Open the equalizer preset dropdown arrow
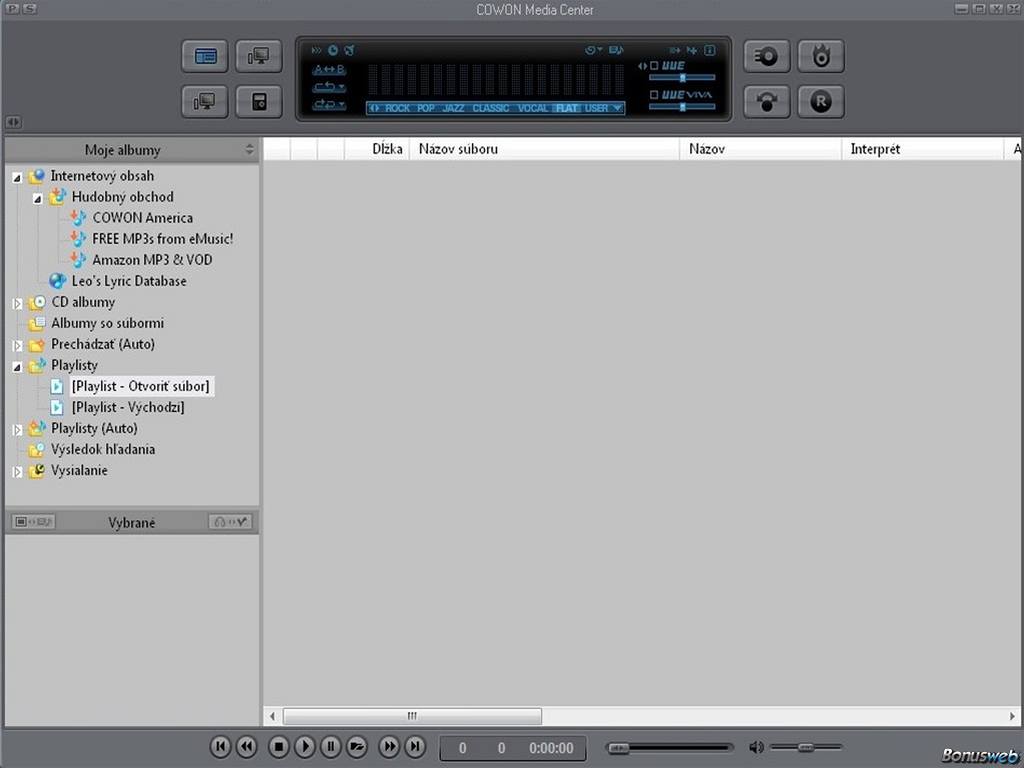The image size is (1024, 768). click(x=617, y=108)
